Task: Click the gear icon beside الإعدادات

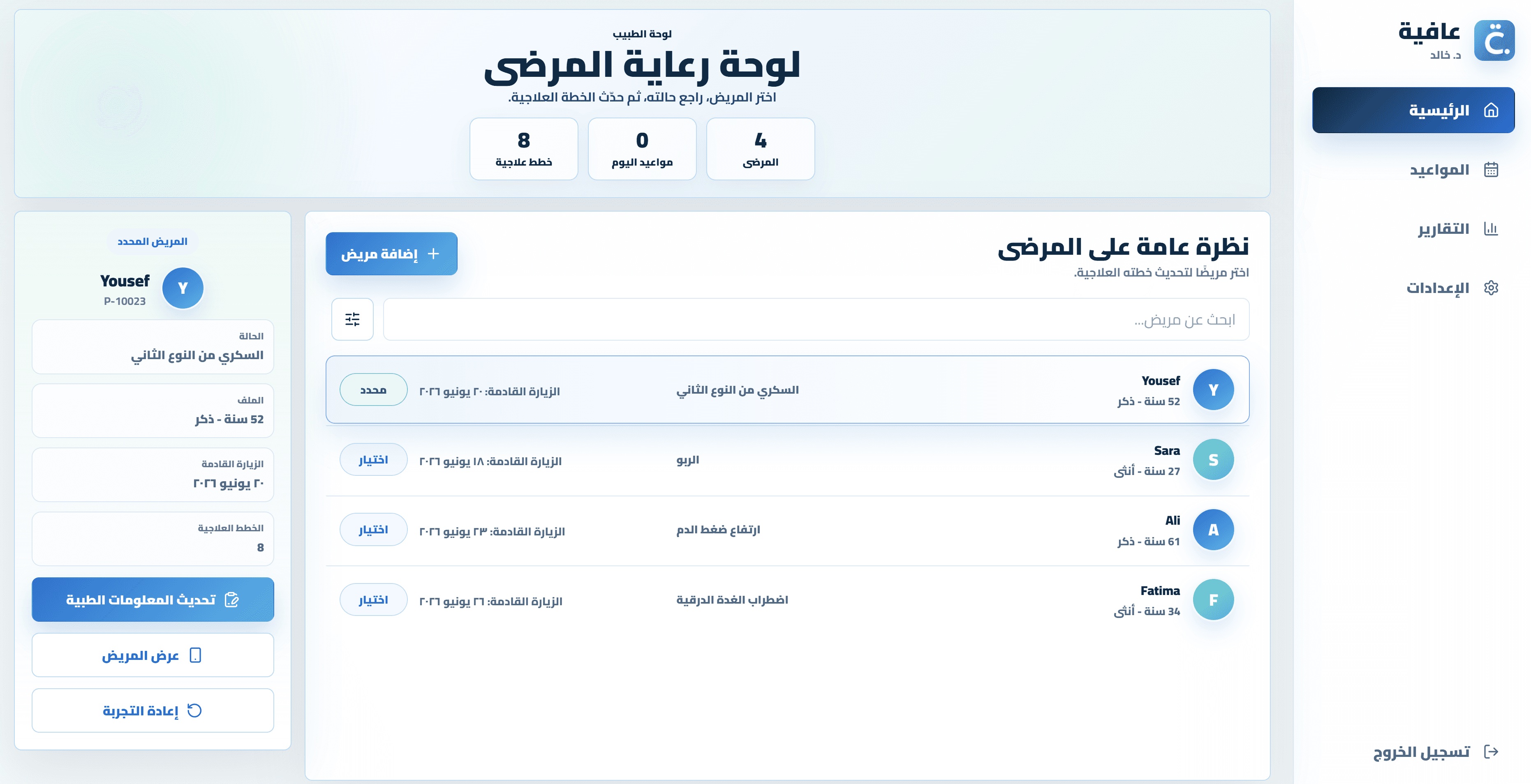Action: tap(1491, 288)
